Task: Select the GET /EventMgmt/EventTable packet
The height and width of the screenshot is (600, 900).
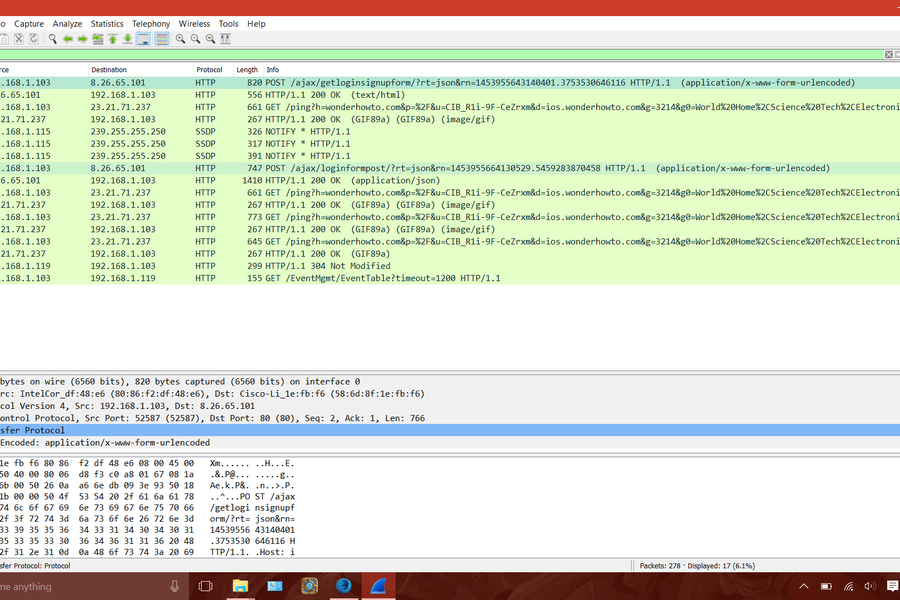Action: point(450,278)
